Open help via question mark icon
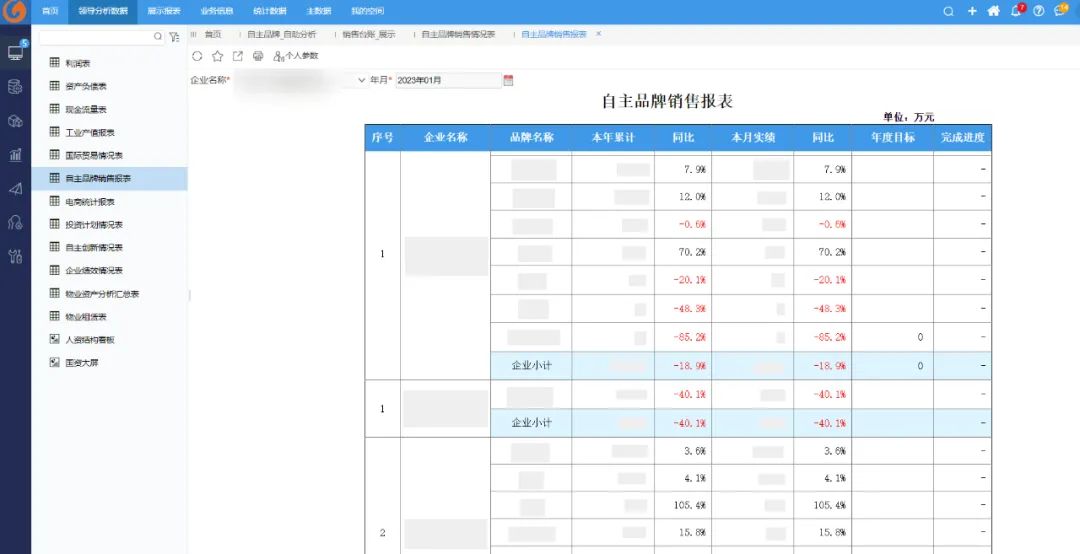Viewport: 1080px width, 554px height. 1038,11
